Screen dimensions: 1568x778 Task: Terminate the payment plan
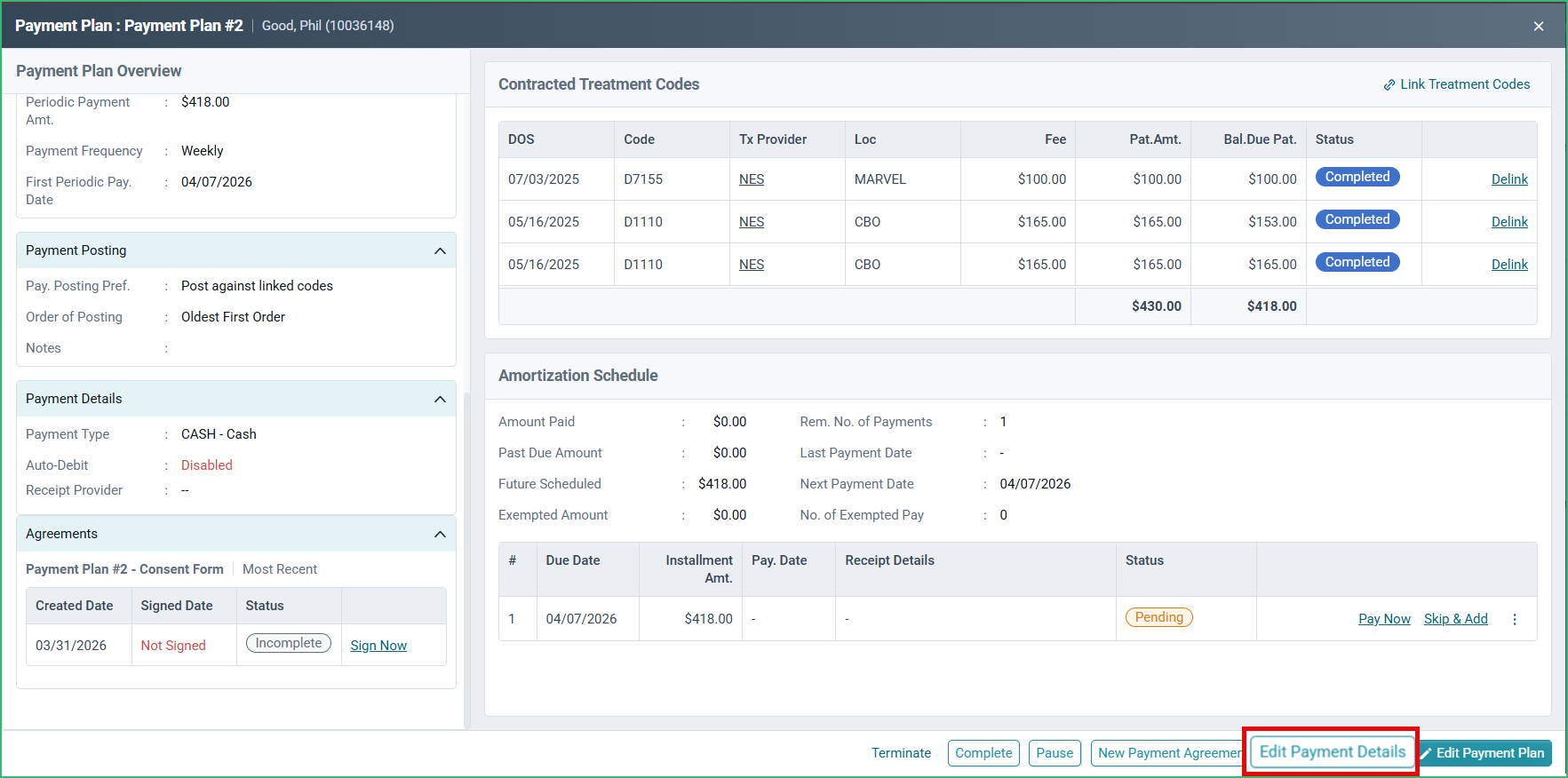901,753
